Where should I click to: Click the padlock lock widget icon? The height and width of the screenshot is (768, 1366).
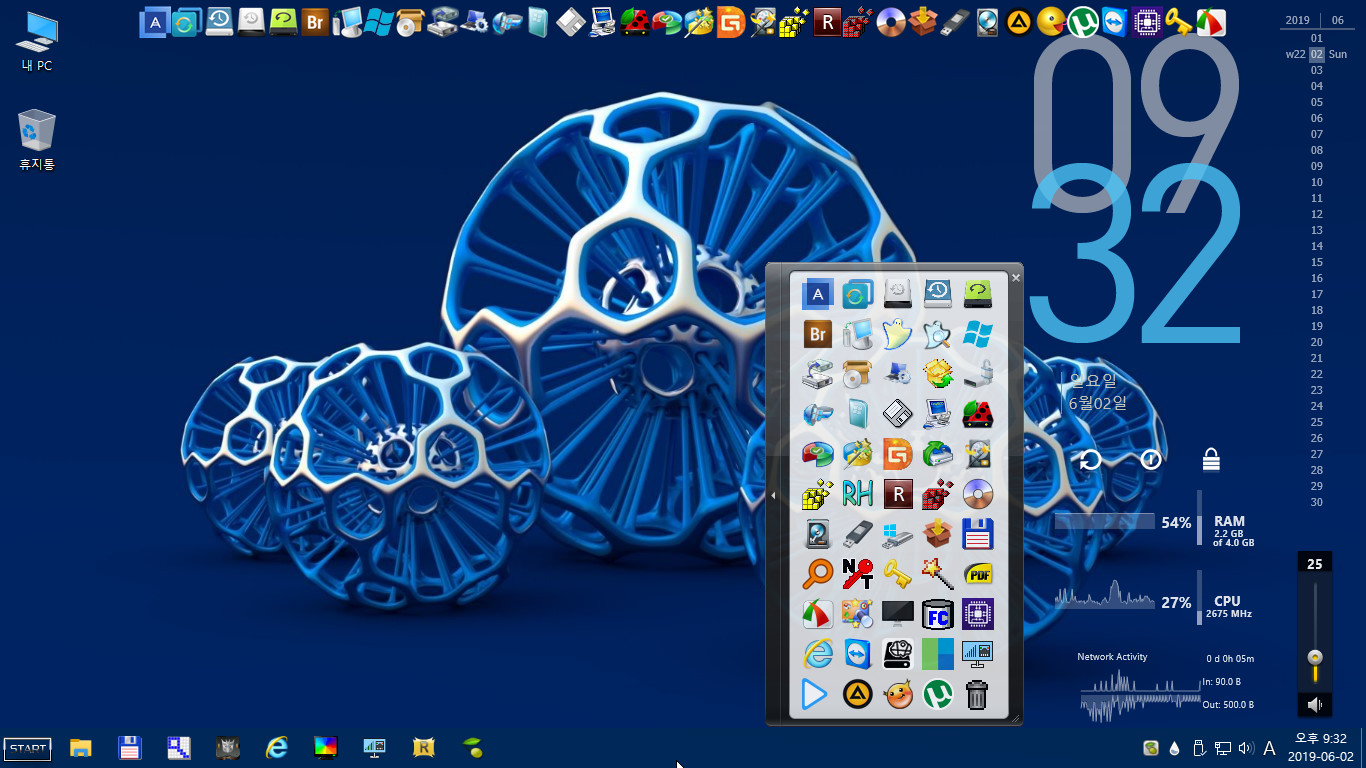pos(1211,459)
